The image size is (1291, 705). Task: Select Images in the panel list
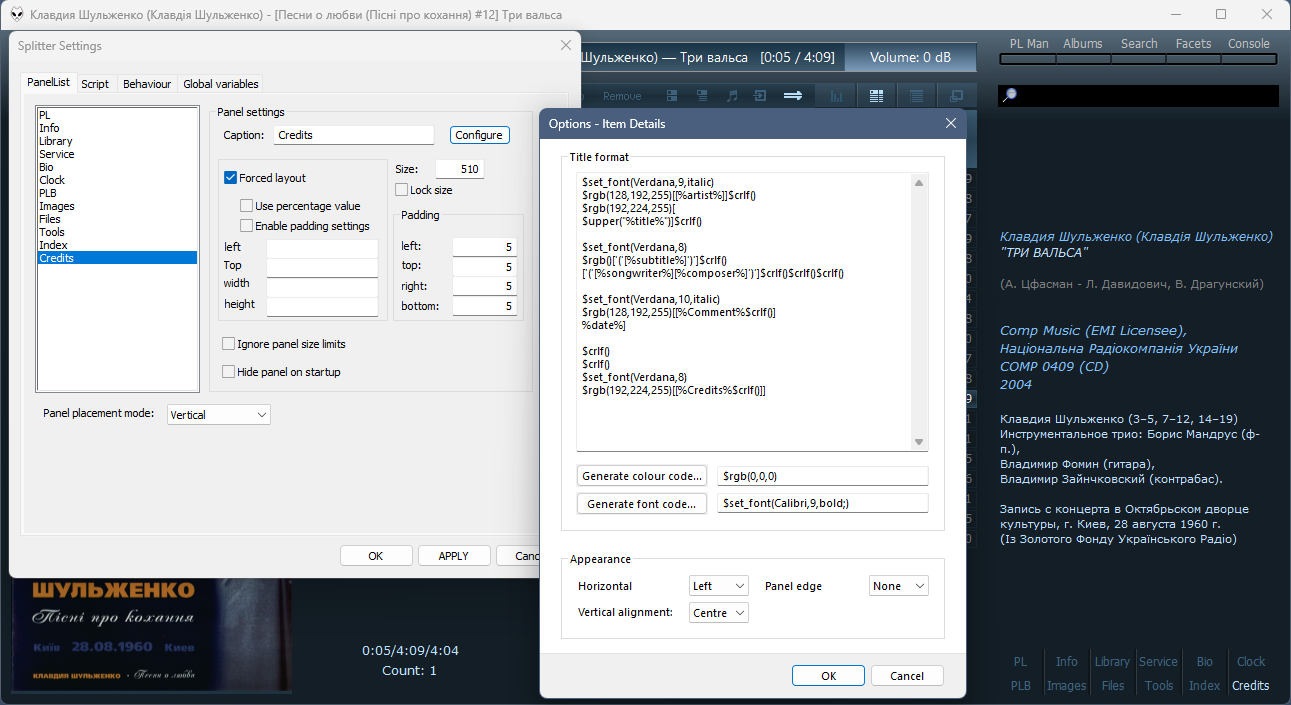coord(57,206)
